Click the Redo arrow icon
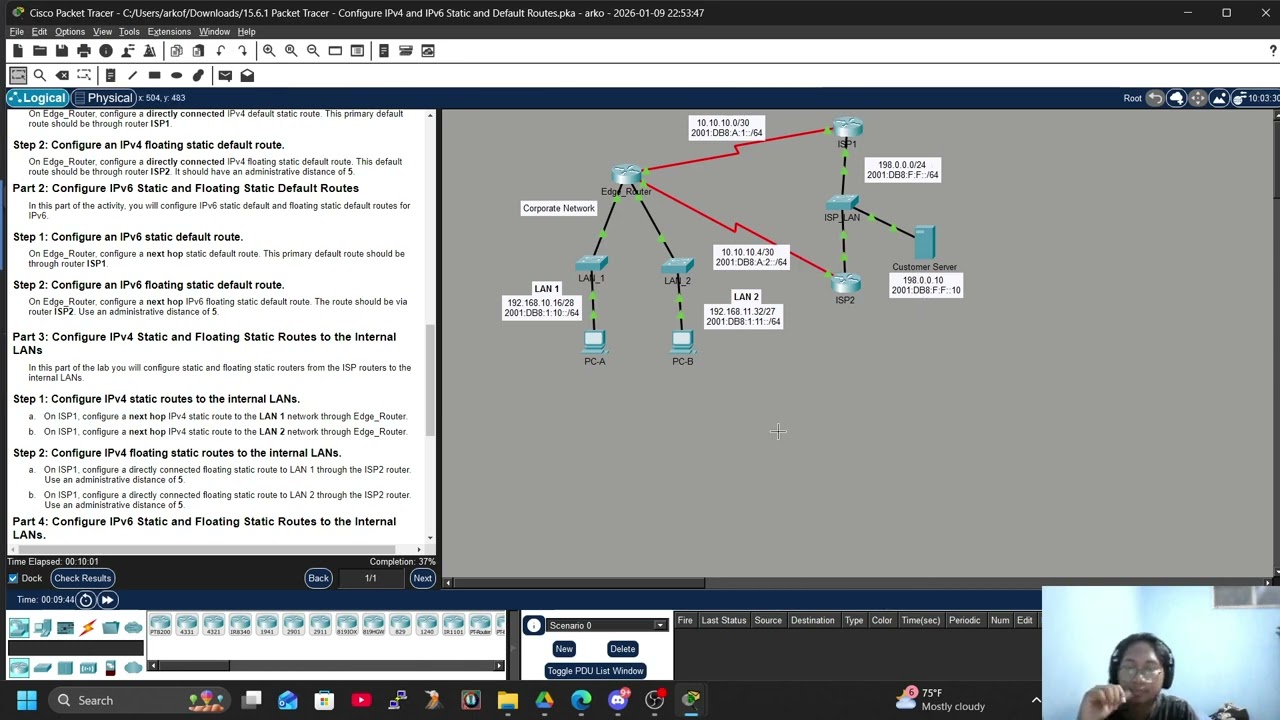1280x720 pixels. point(242,50)
